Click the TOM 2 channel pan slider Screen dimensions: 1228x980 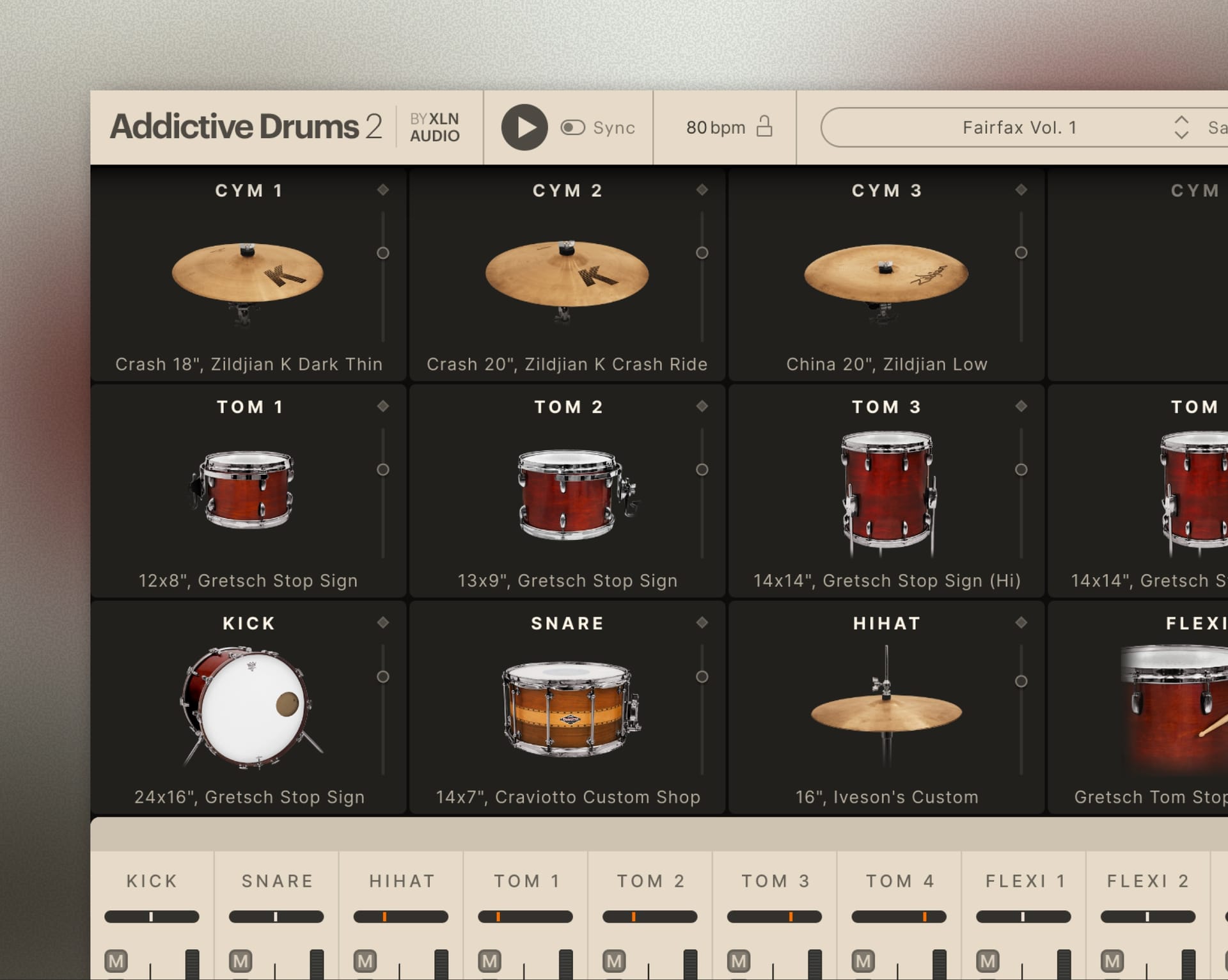coord(650,917)
